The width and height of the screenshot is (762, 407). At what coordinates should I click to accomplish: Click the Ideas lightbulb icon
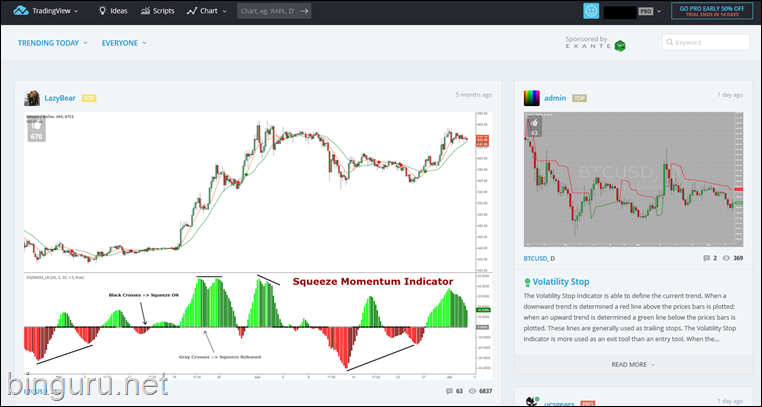(102, 11)
